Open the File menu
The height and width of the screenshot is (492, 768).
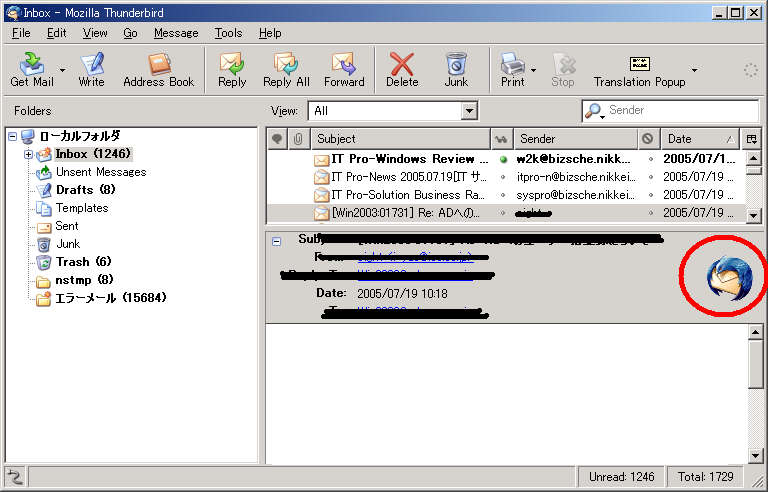click(21, 33)
